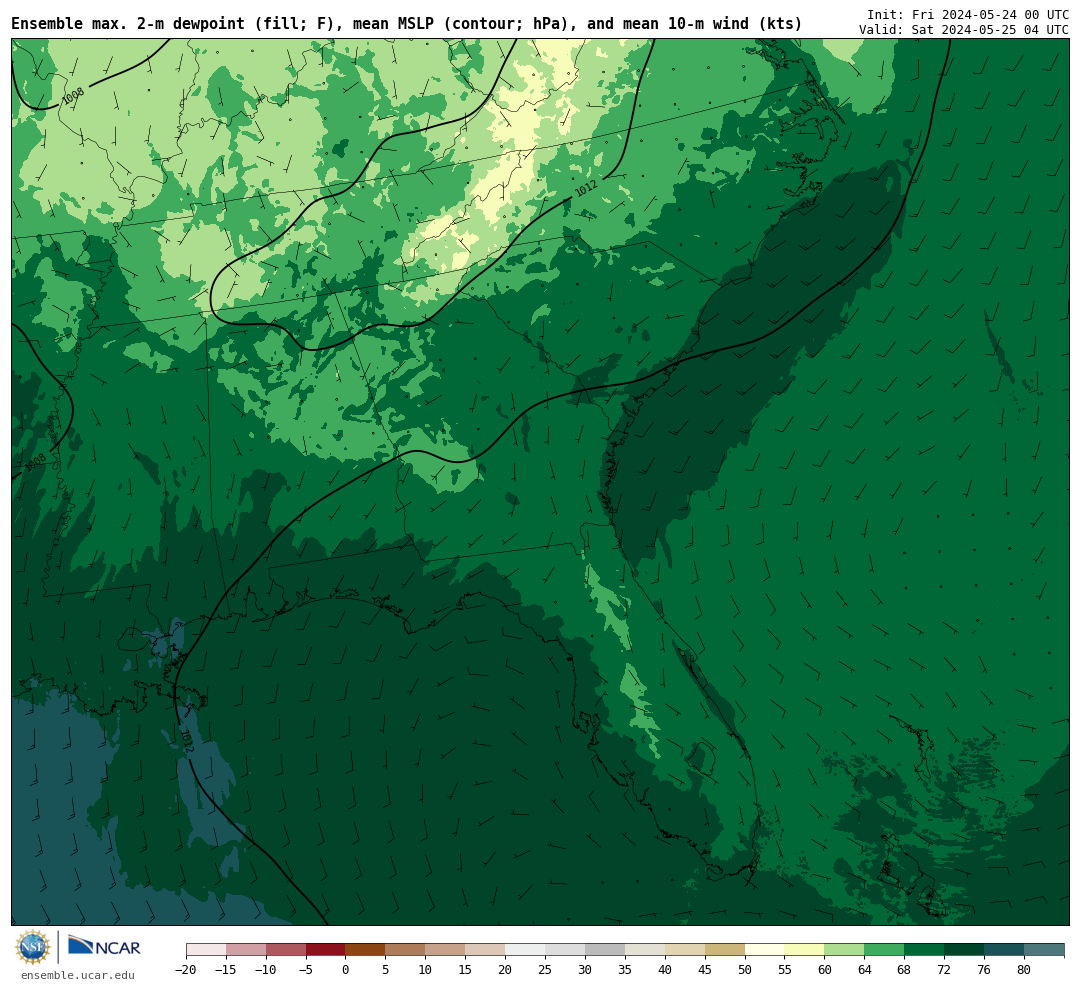
Task: Click the 1012 contour label over the Gulf
Action: point(187,739)
